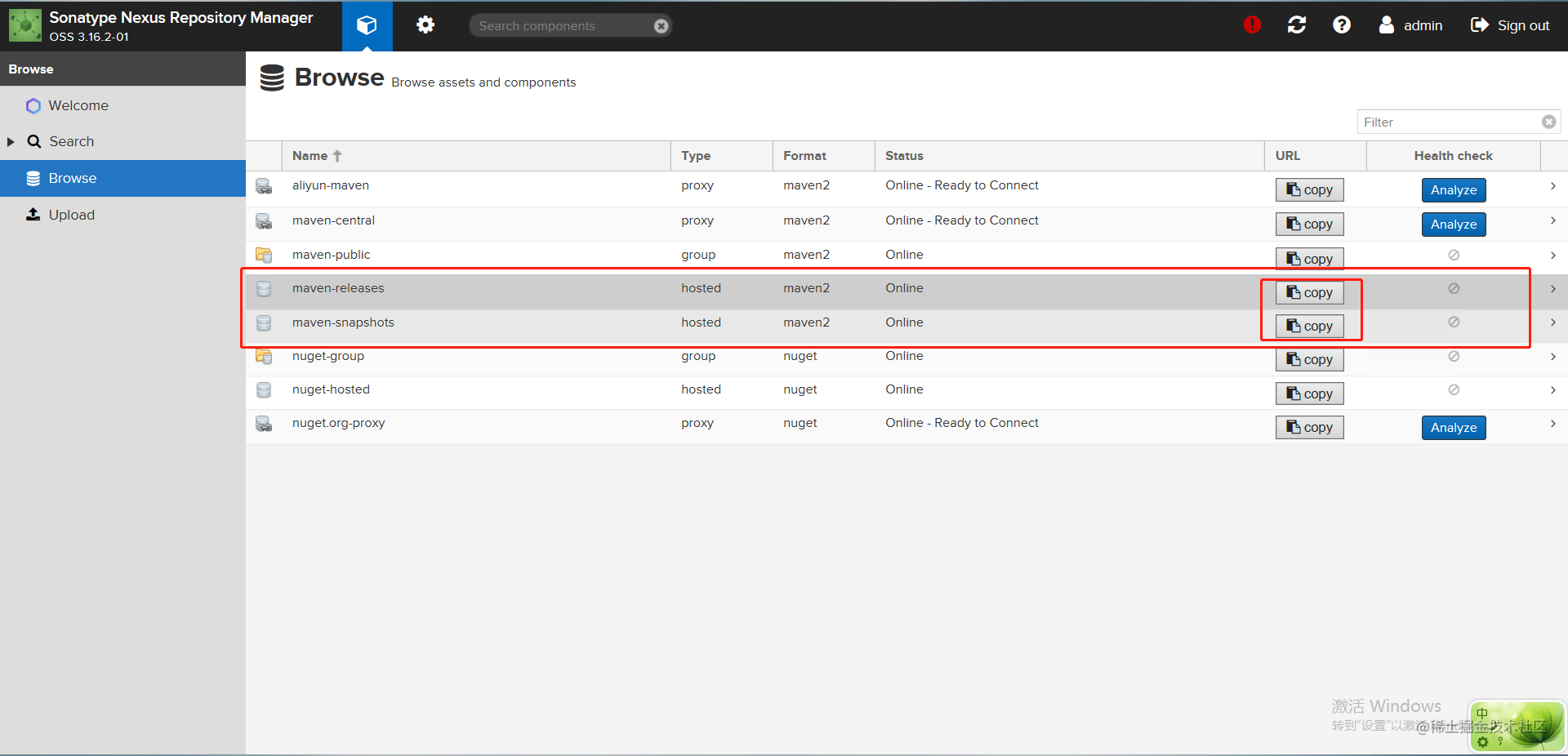Open the maven-releases row chevron

[1552, 288]
